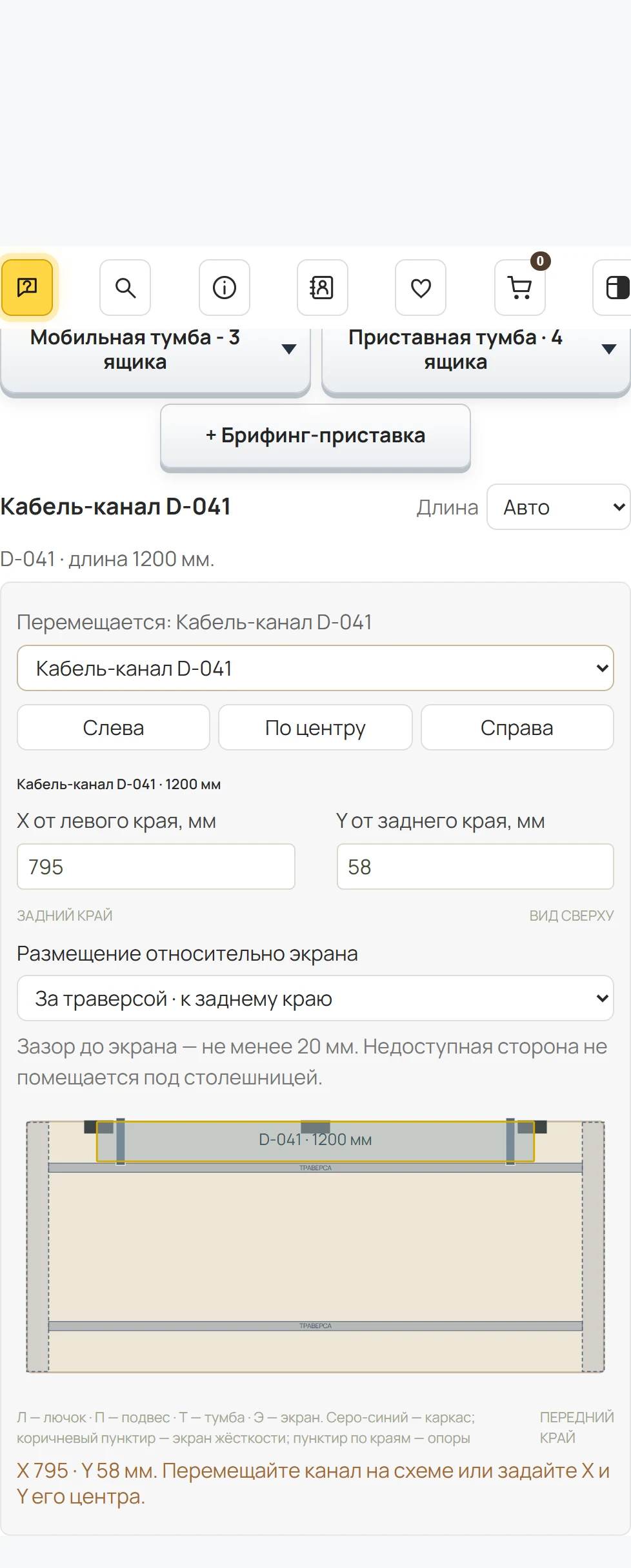The width and height of the screenshot is (631, 1568).
Task: Focus the Y от заднего края field
Action: (476, 867)
